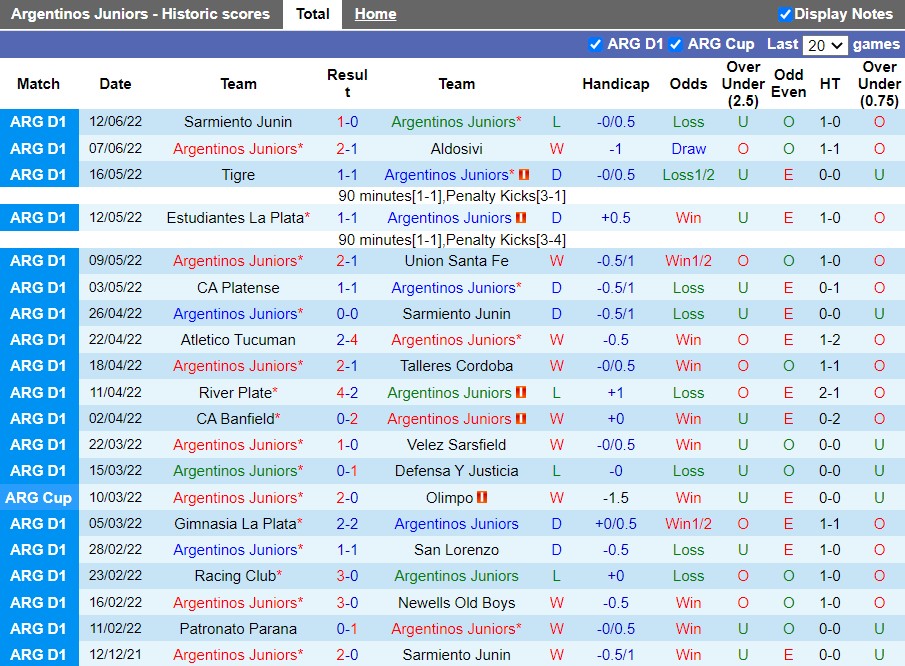Open Talleres Cordoba team link

tap(456, 366)
